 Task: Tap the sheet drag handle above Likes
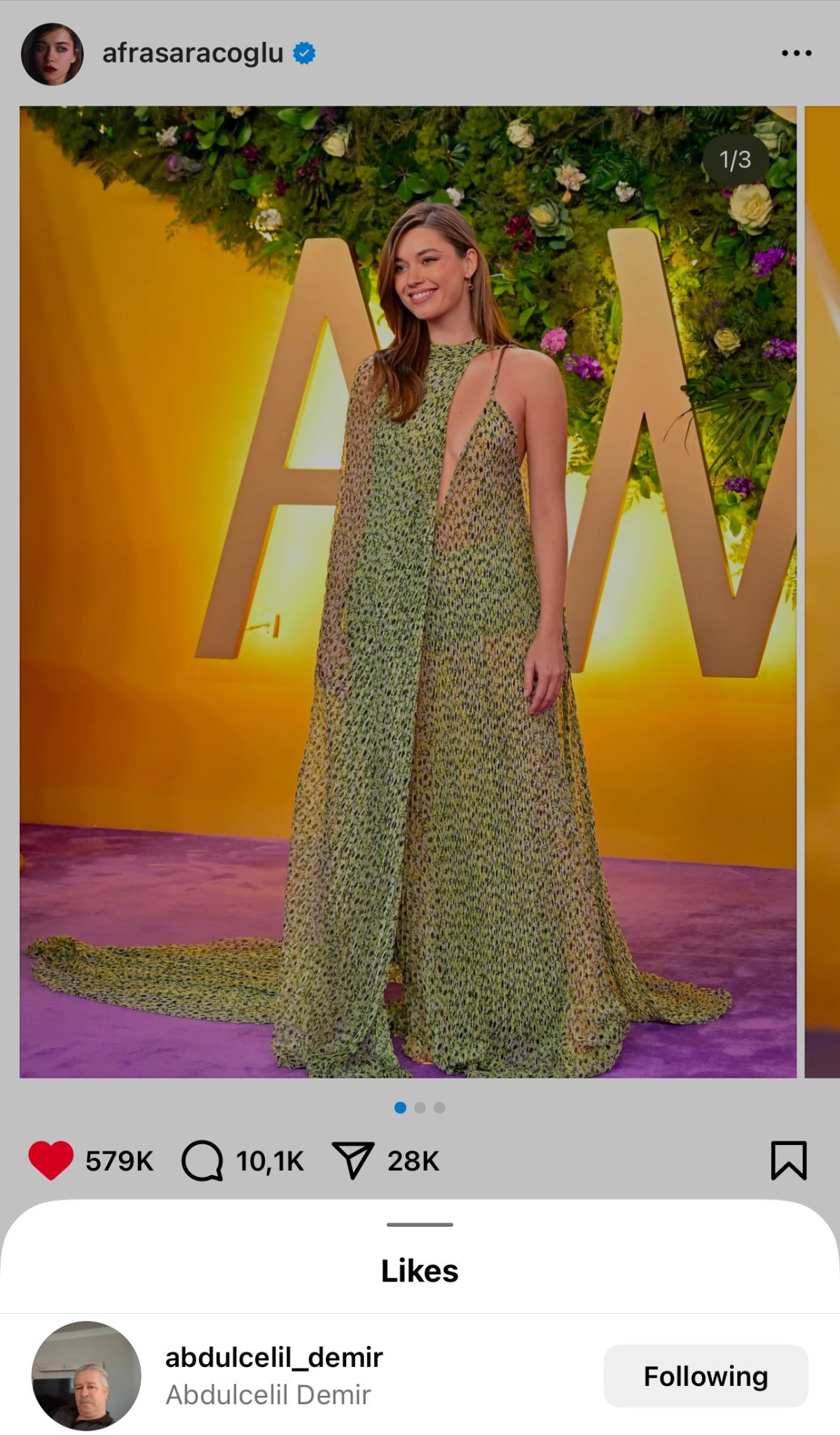(420, 1224)
